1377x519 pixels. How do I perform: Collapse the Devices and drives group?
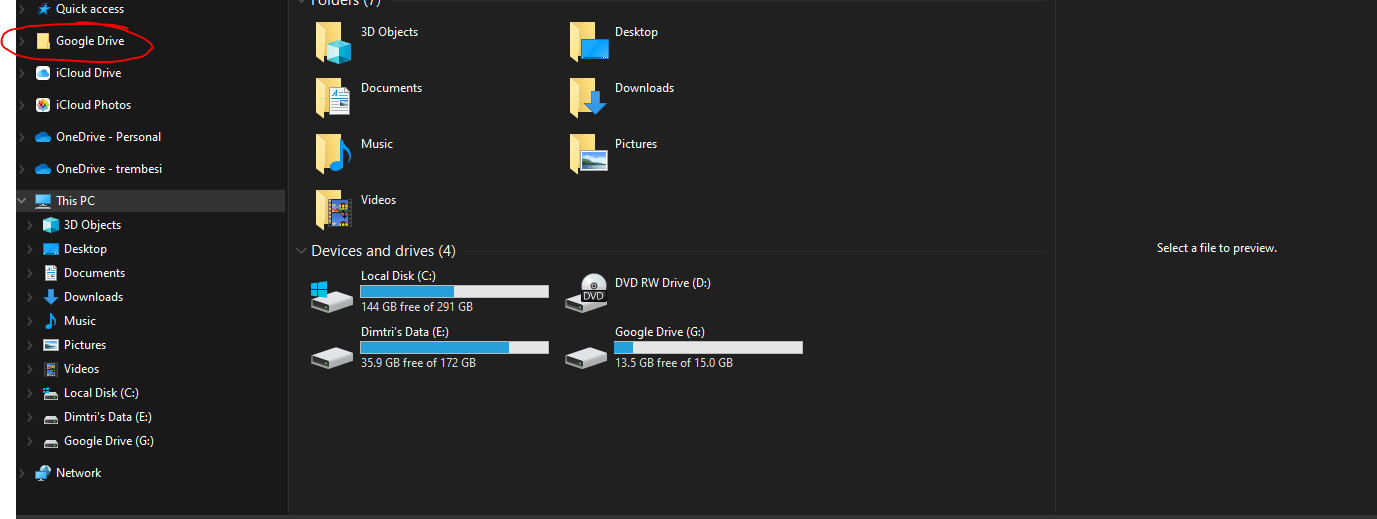click(x=301, y=251)
